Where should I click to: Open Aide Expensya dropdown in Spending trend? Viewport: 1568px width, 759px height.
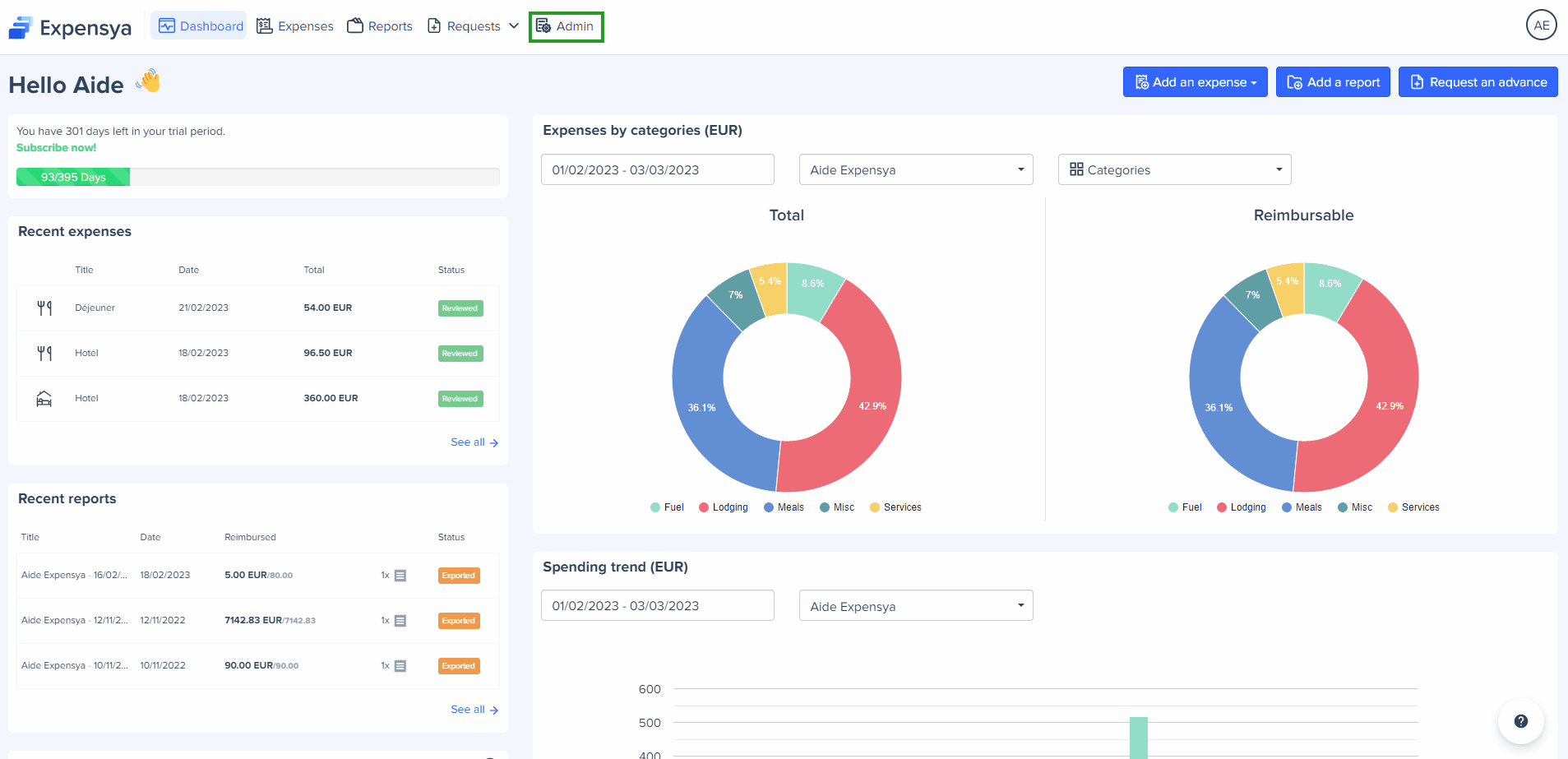(x=915, y=606)
